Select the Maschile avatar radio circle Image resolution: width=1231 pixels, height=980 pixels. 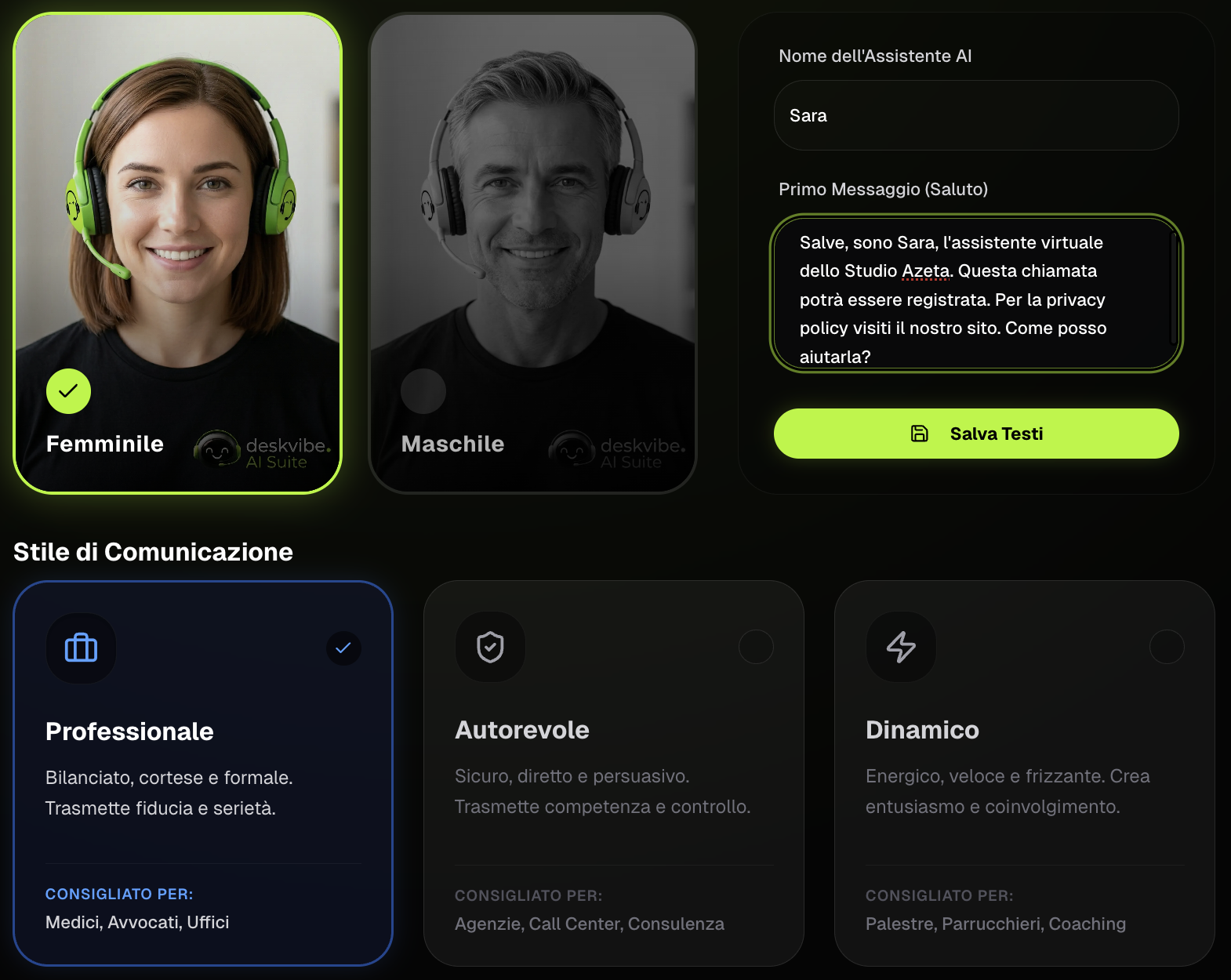tap(423, 391)
